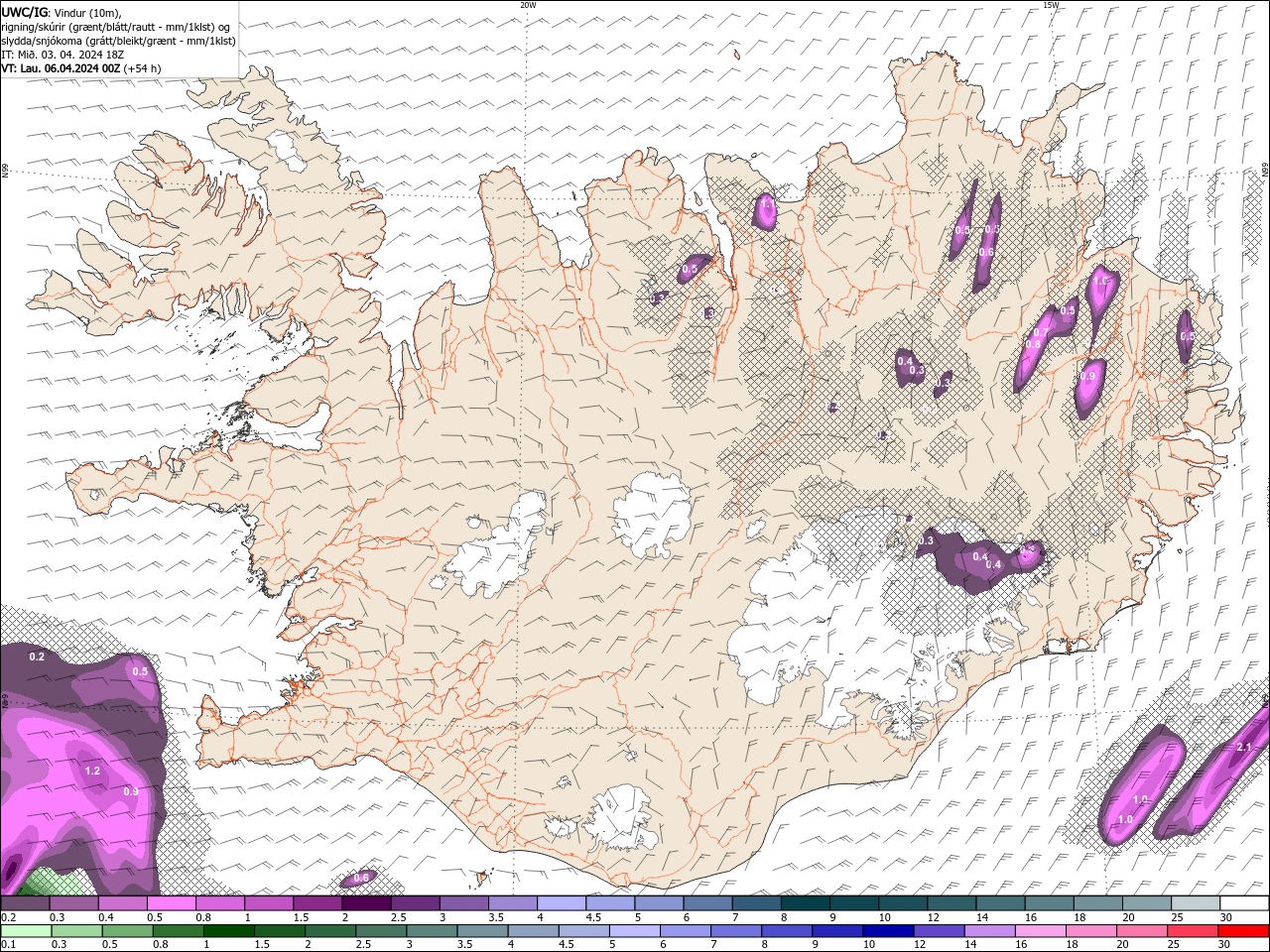Select the crimson rain legend swatch at 25
The width and height of the screenshot is (1270, 952).
click(1192, 930)
